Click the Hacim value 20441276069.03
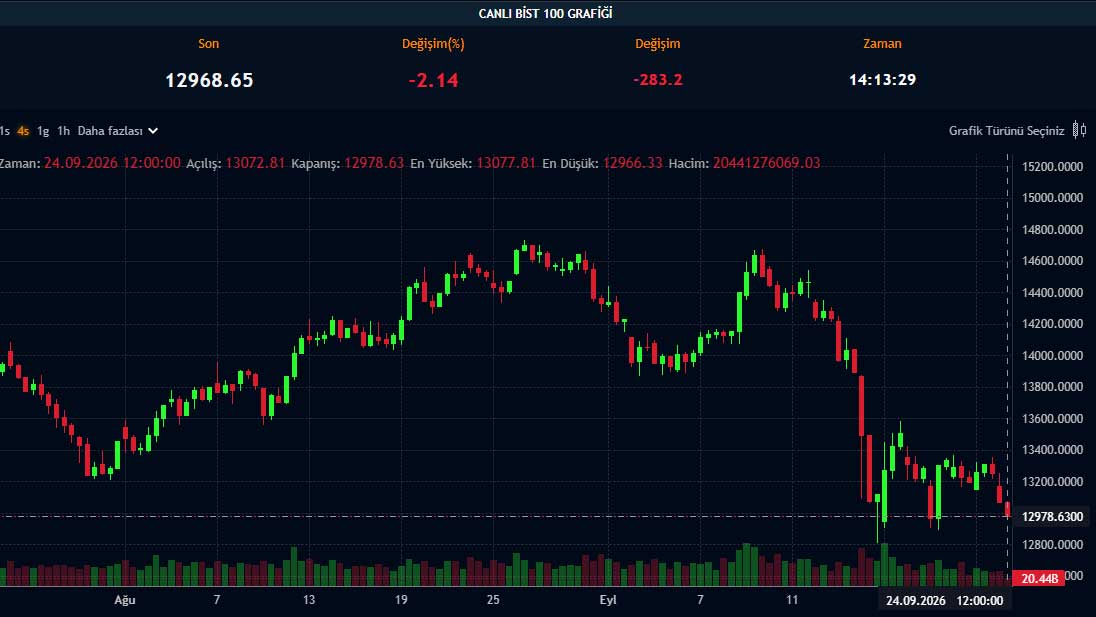This screenshot has width=1096, height=617. (x=767, y=164)
